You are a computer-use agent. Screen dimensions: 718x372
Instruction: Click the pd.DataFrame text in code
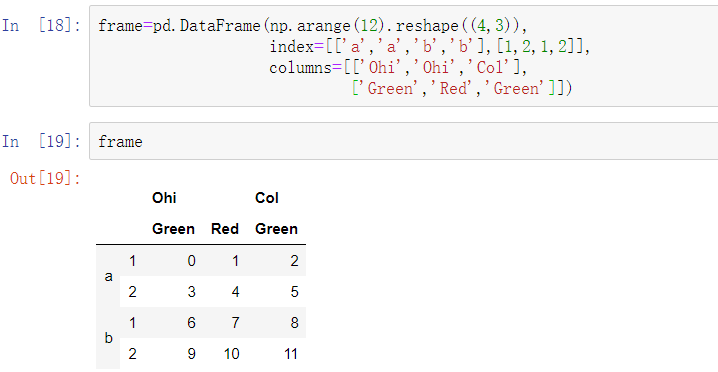207,26
